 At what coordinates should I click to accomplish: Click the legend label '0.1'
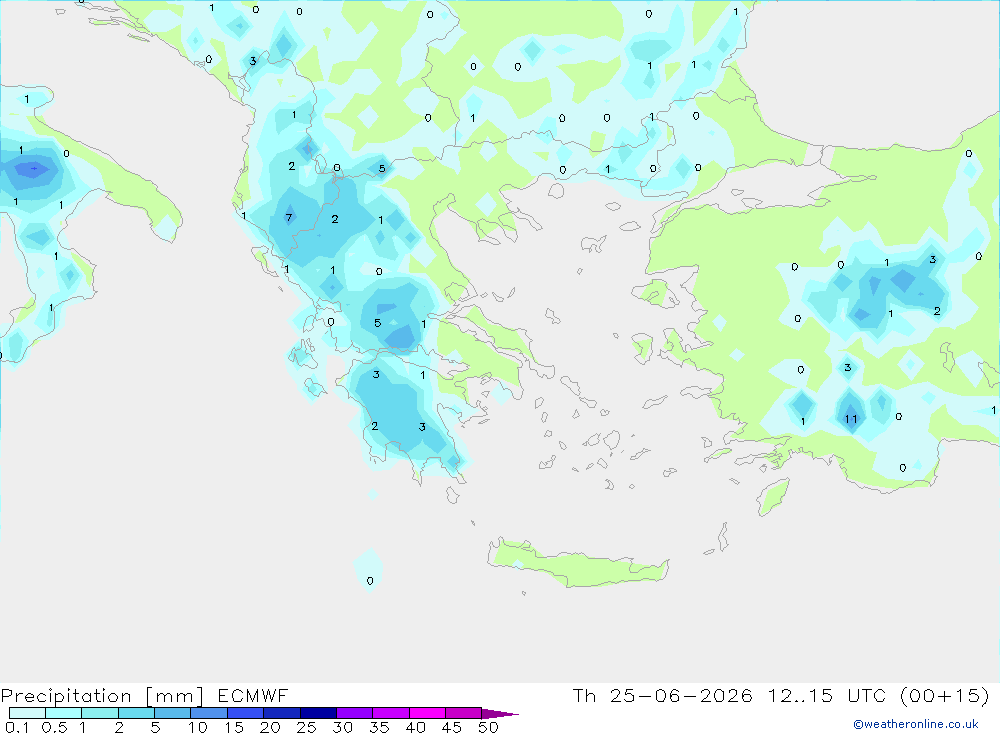click(17, 727)
